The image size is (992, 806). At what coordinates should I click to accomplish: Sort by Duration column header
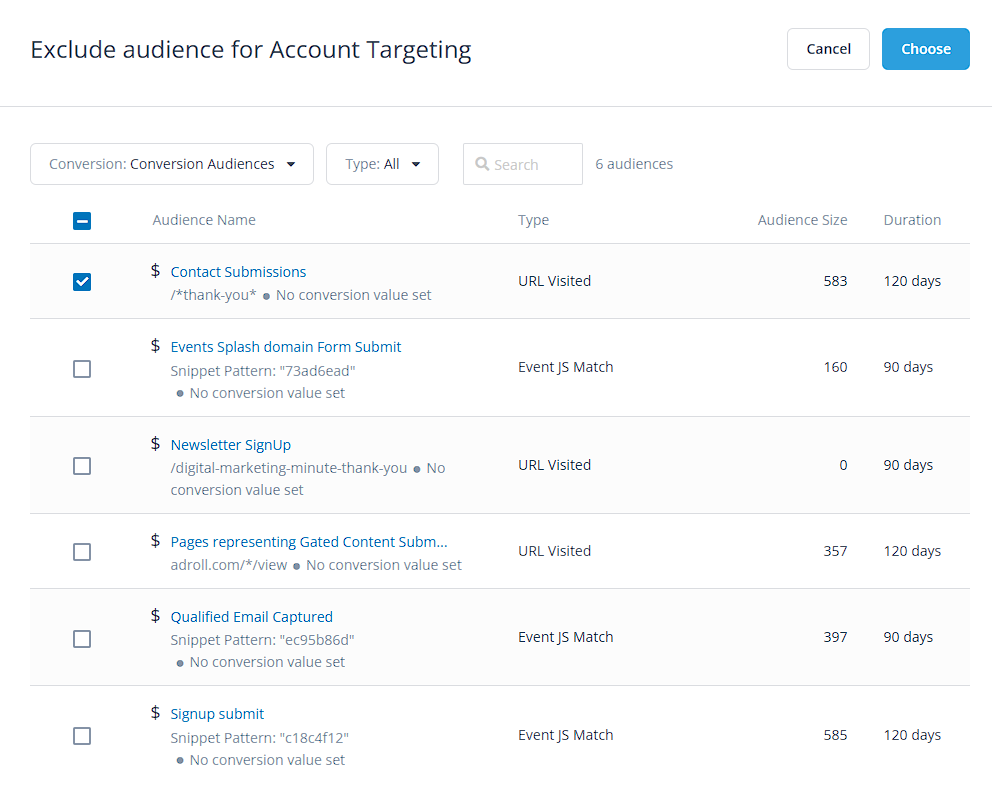[x=912, y=220]
